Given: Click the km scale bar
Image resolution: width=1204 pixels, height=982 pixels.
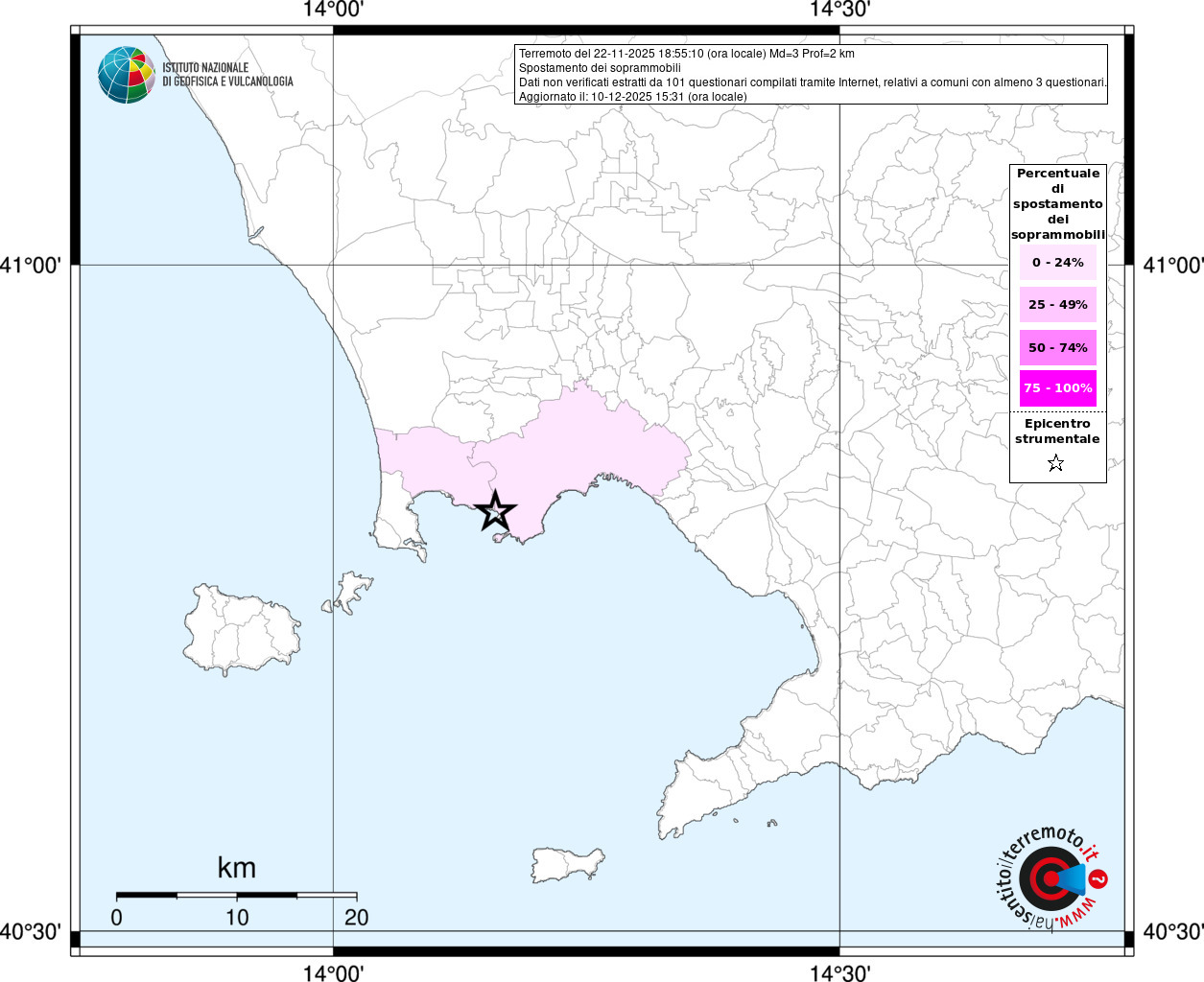Looking at the screenshot, I should tap(236, 895).
